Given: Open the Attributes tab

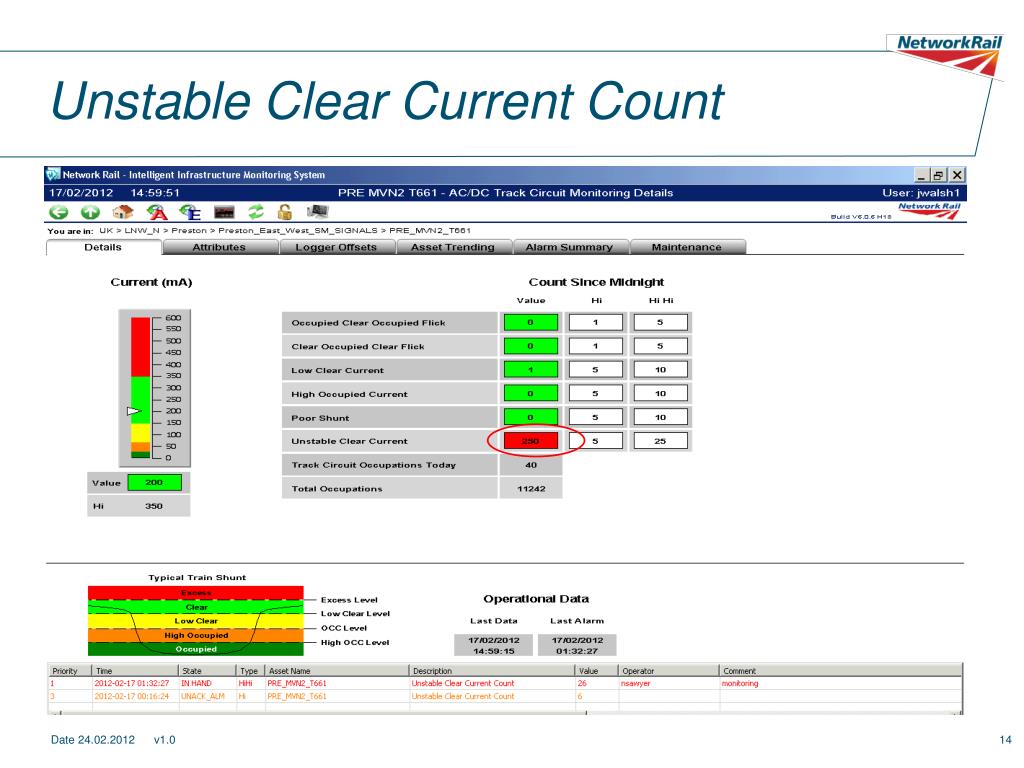Looking at the screenshot, I should (219, 247).
